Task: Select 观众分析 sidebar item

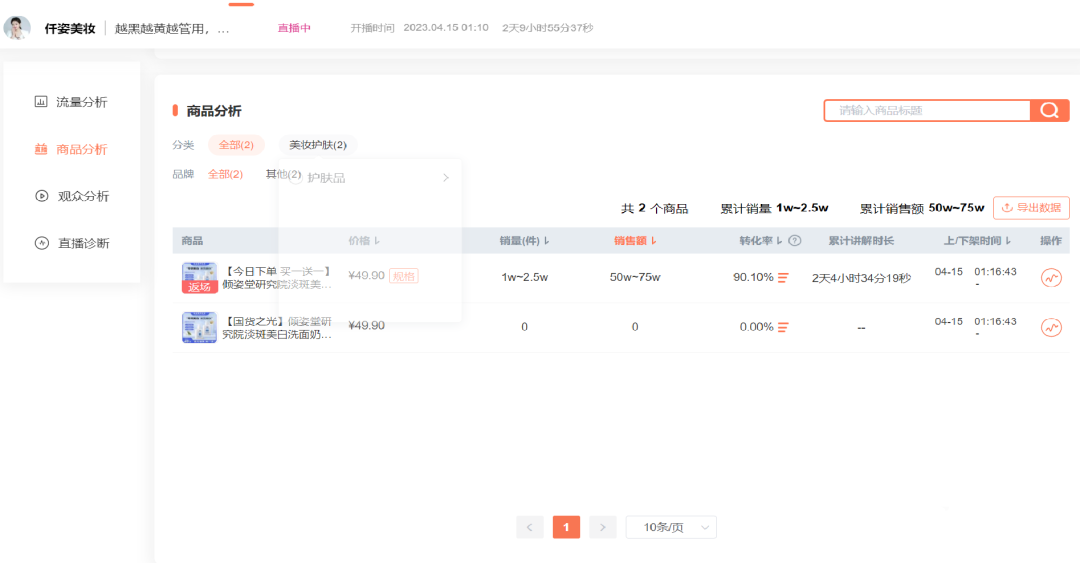Action: point(71,196)
